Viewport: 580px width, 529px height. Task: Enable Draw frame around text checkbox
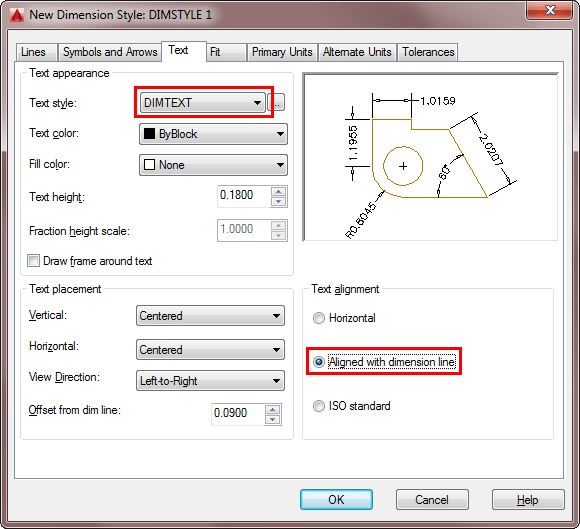(x=33, y=261)
